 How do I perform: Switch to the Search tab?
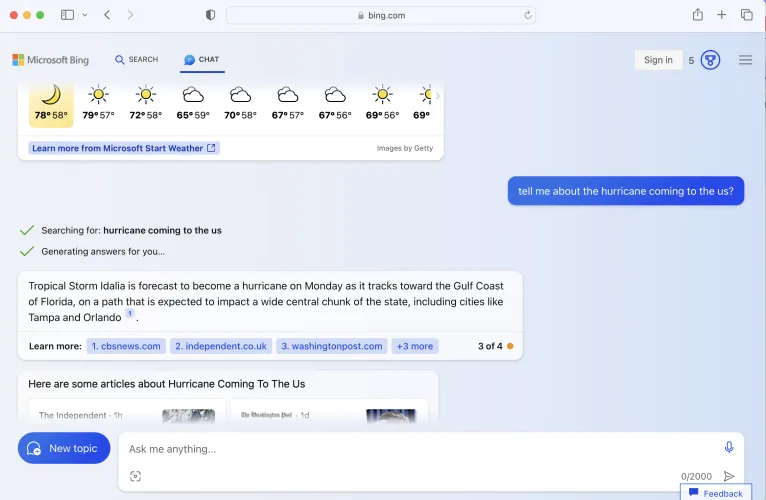[137, 60]
